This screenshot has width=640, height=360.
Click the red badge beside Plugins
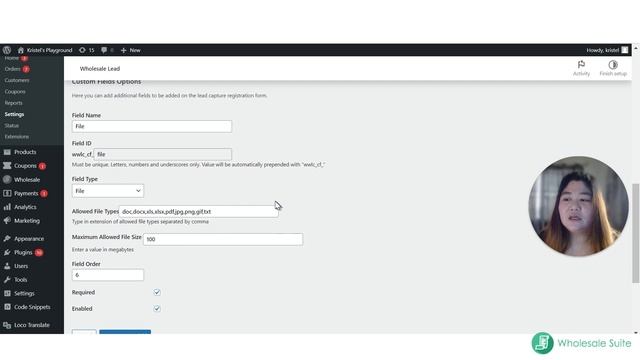tap(39, 253)
